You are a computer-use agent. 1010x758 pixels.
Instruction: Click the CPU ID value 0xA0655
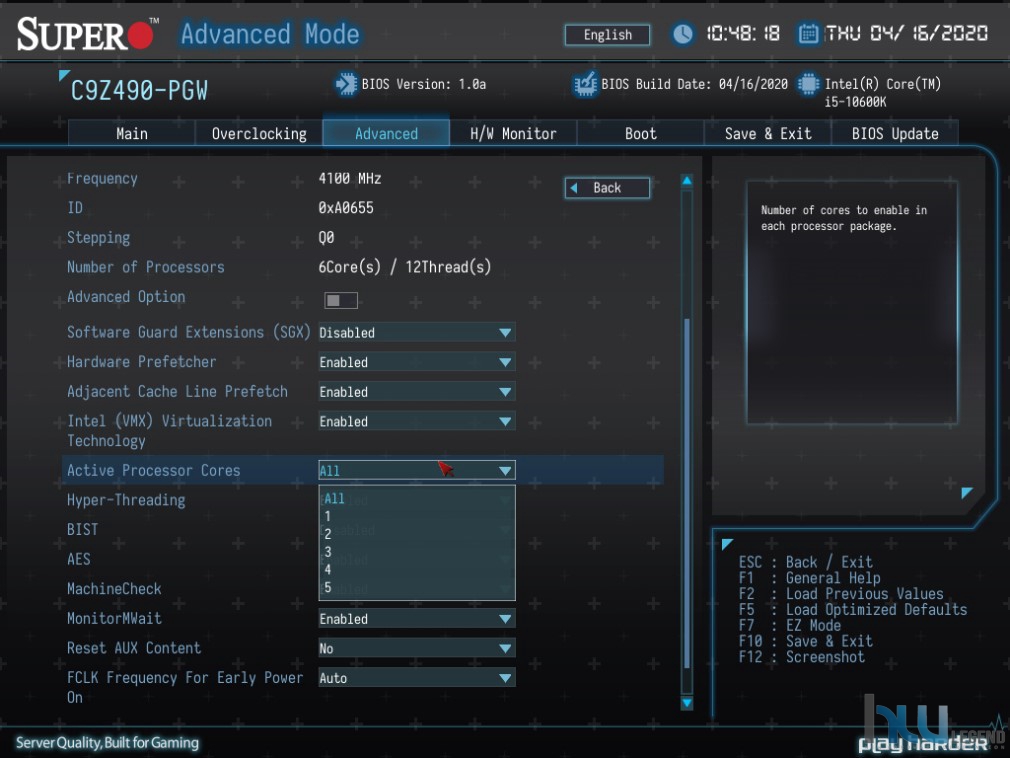346,207
